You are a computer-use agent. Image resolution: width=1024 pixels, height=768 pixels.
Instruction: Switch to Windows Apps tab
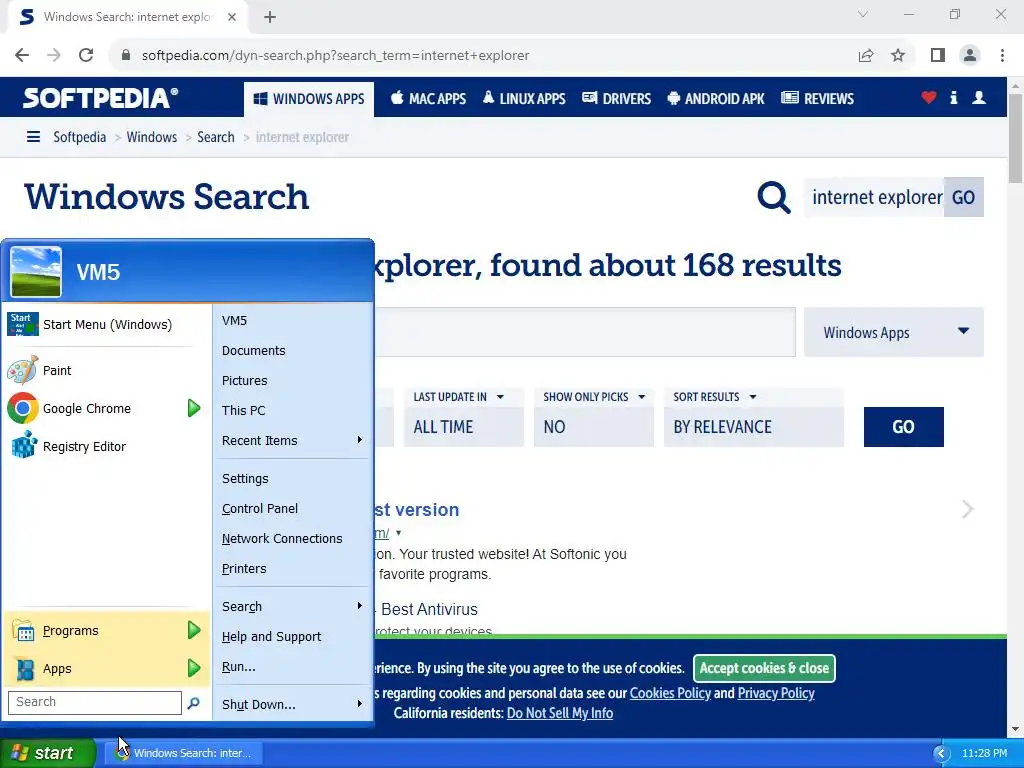coord(309,99)
